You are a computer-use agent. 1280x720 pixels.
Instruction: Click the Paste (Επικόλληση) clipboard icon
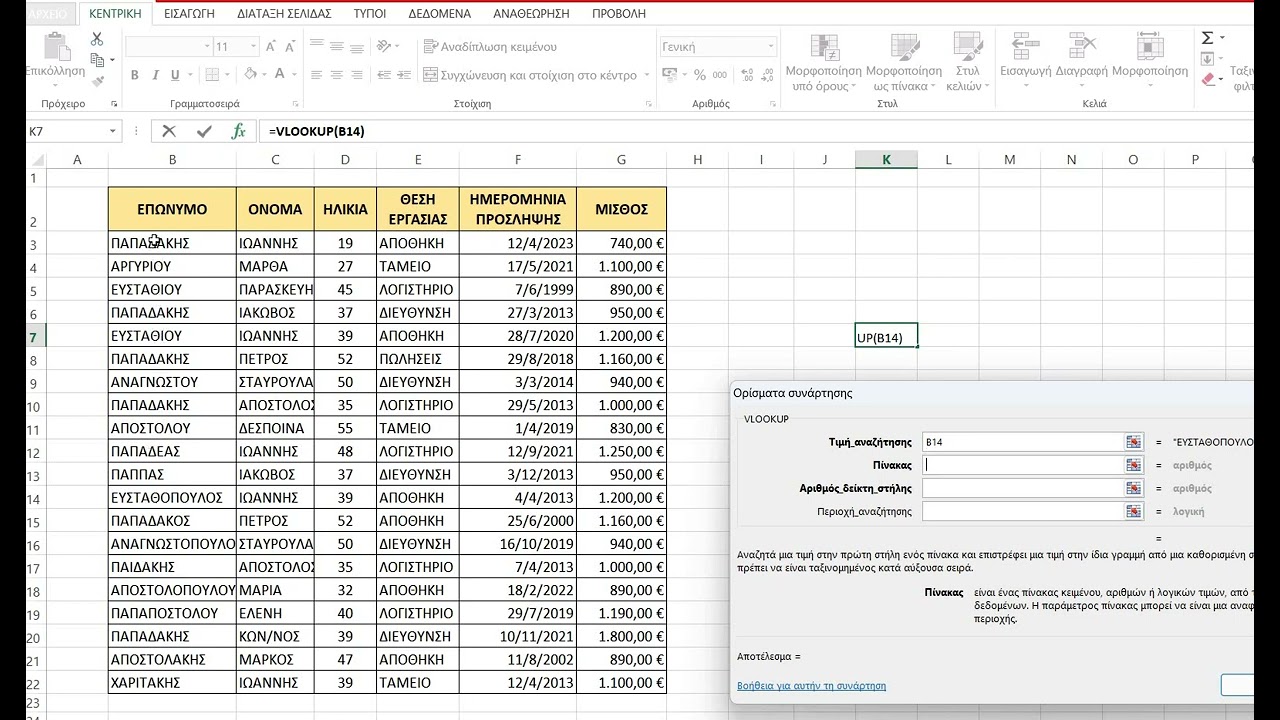coord(56,47)
